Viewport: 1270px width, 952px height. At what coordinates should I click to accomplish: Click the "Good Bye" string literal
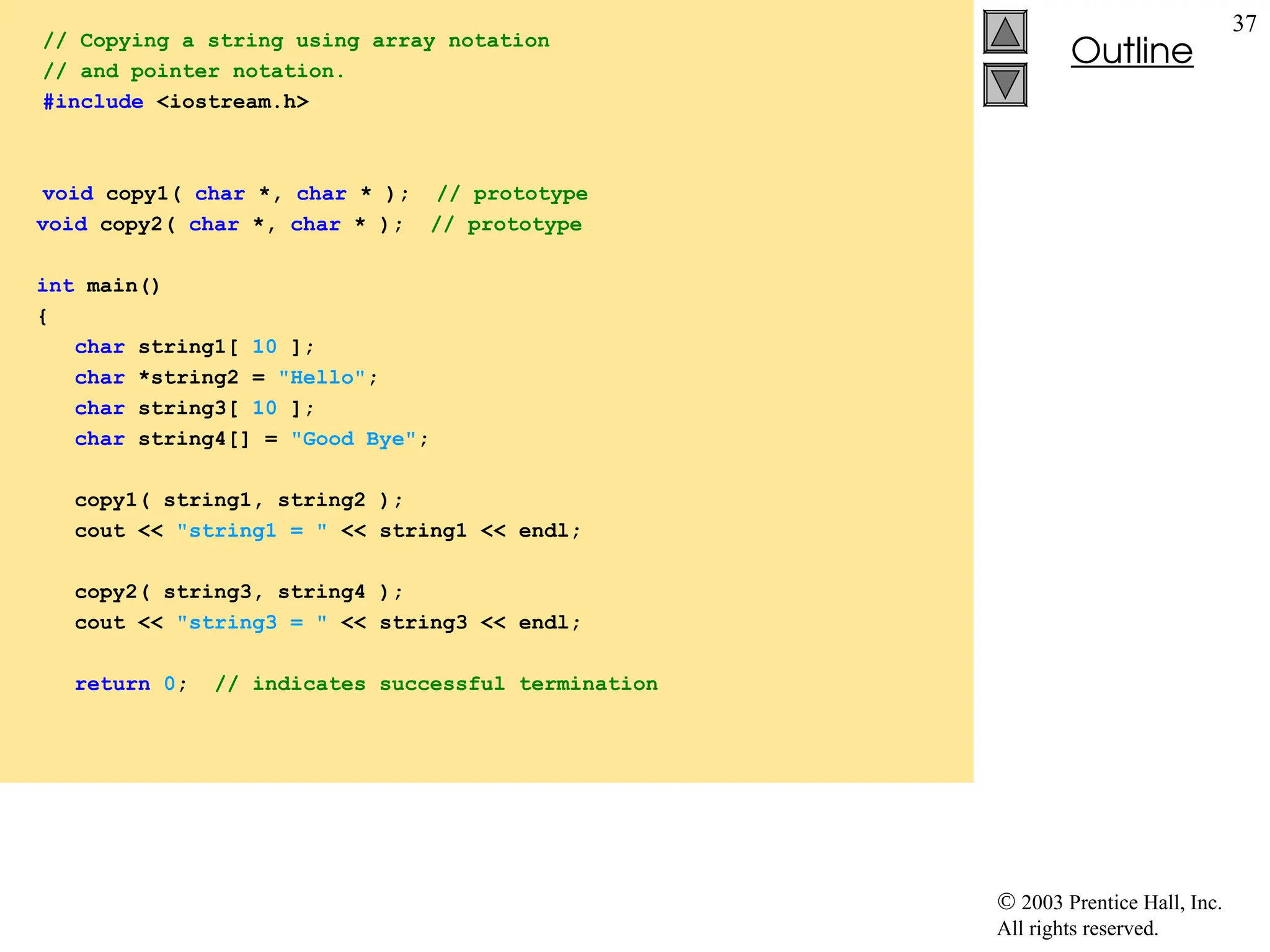[x=353, y=439]
